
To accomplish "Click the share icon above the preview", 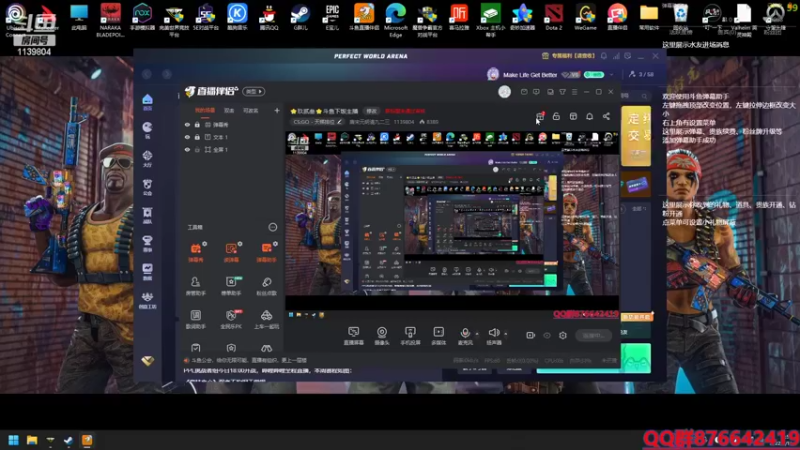I will click(x=606, y=116).
